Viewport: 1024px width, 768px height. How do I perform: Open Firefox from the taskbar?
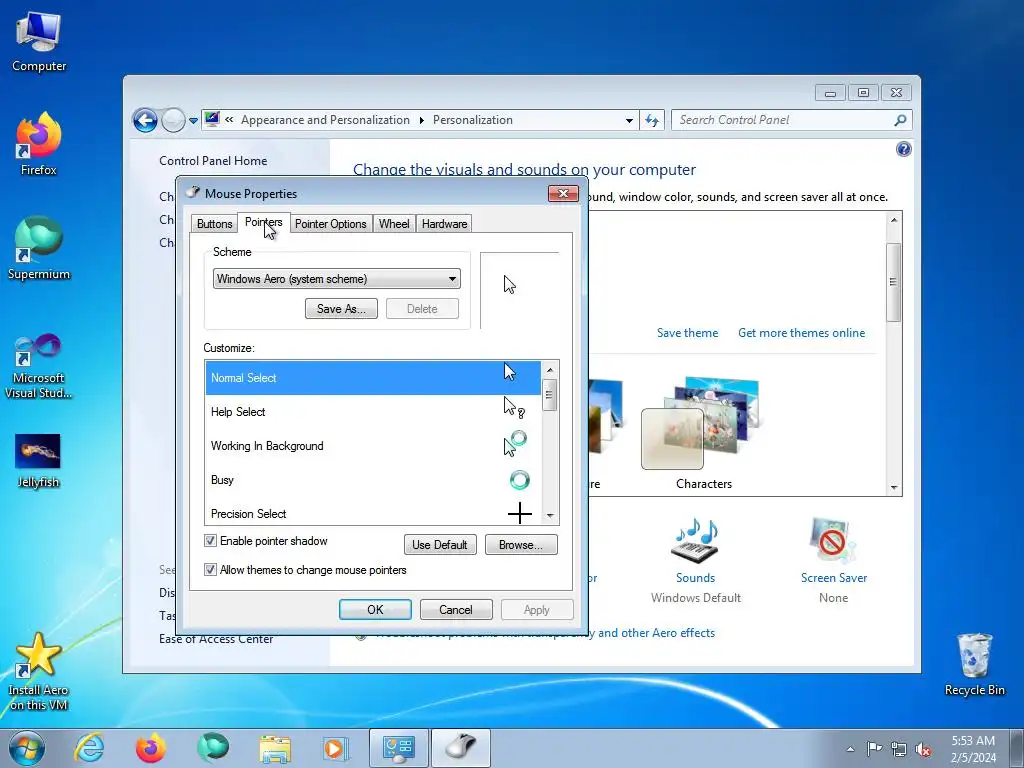pyautogui.click(x=150, y=748)
